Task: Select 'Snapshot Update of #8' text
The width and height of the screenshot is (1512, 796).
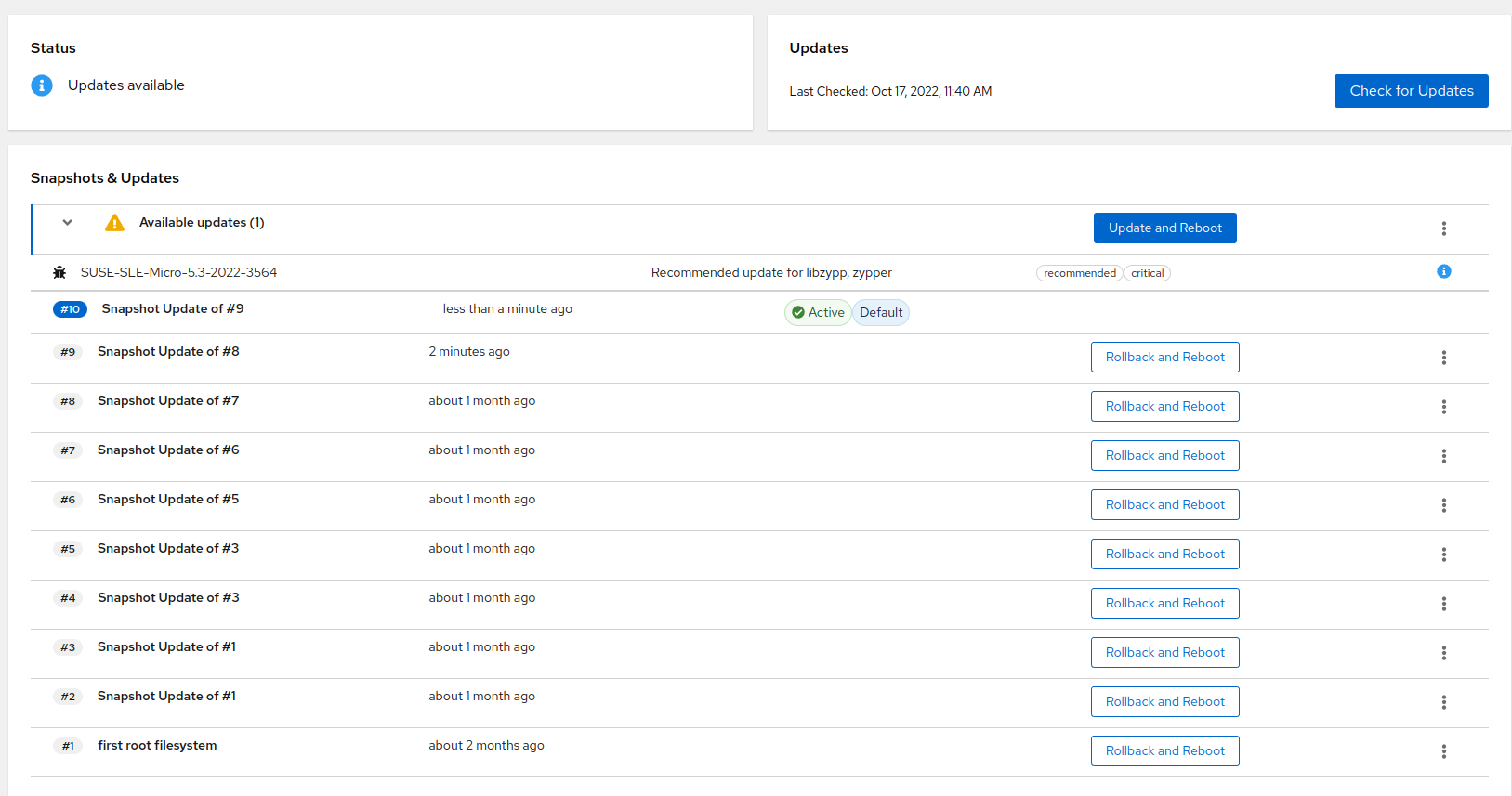Action: coord(168,352)
